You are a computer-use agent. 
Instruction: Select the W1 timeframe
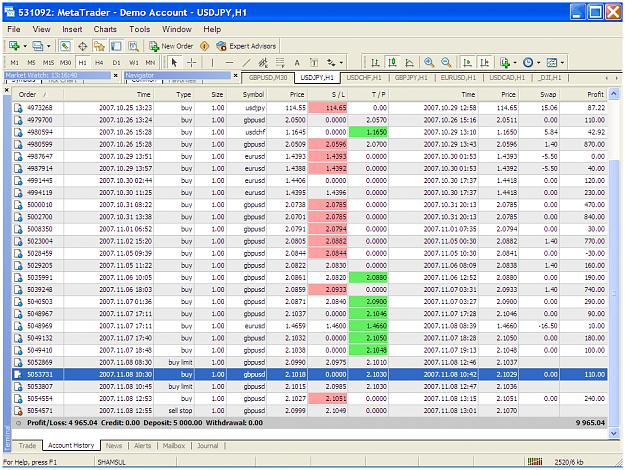[134, 63]
